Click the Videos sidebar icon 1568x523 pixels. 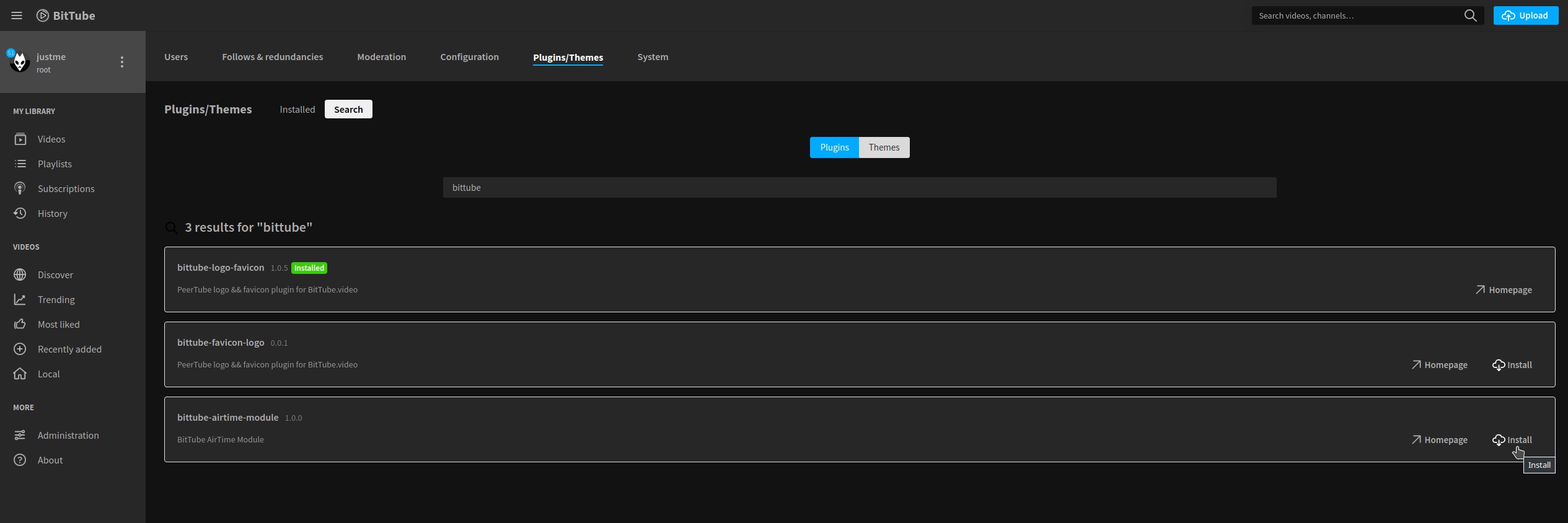pos(20,139)
